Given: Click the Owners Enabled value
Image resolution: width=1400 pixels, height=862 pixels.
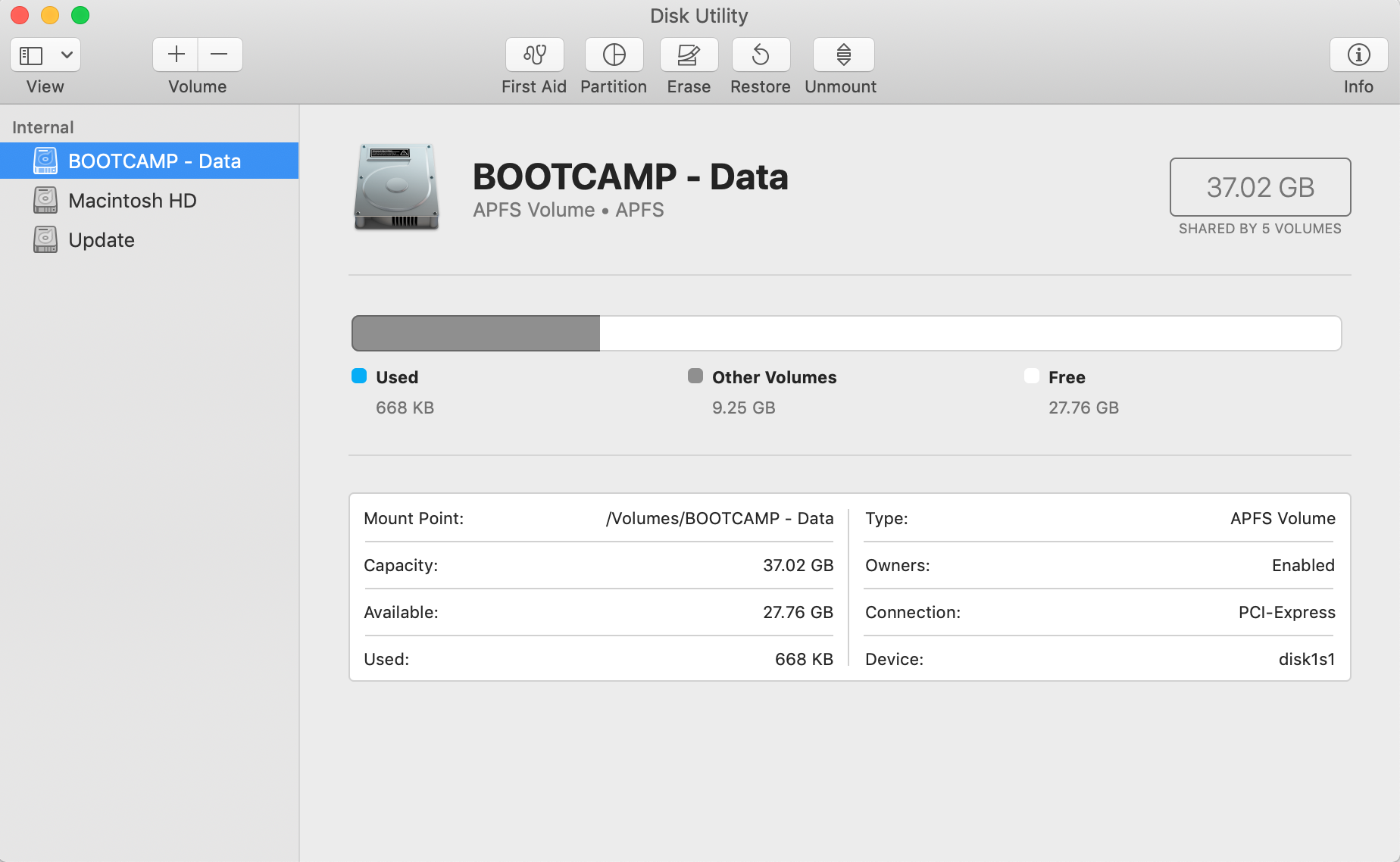Looking at the screenshot, I should tap(1303, 565).
